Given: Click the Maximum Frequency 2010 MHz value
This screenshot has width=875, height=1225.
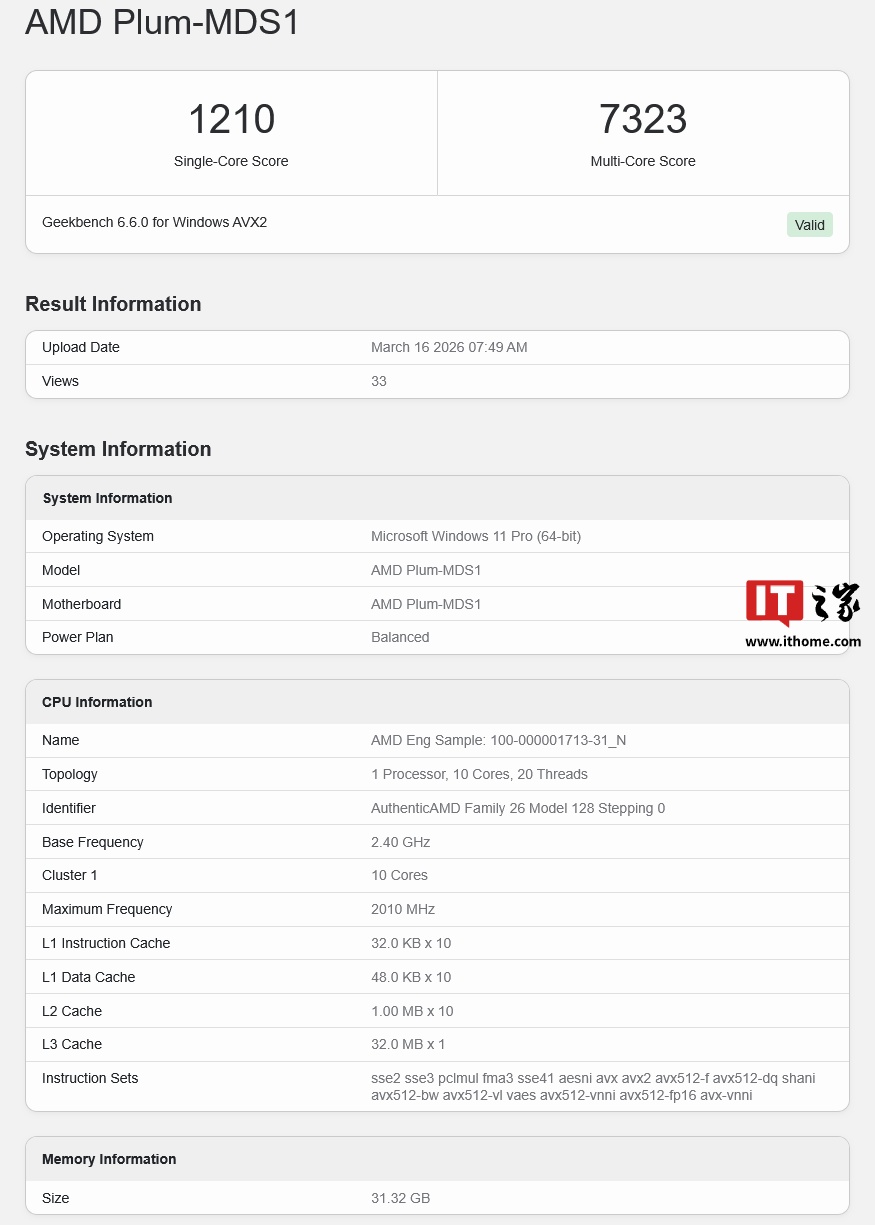Looking at the screenshot, I should pyautogui.click(x=403, y=909).
